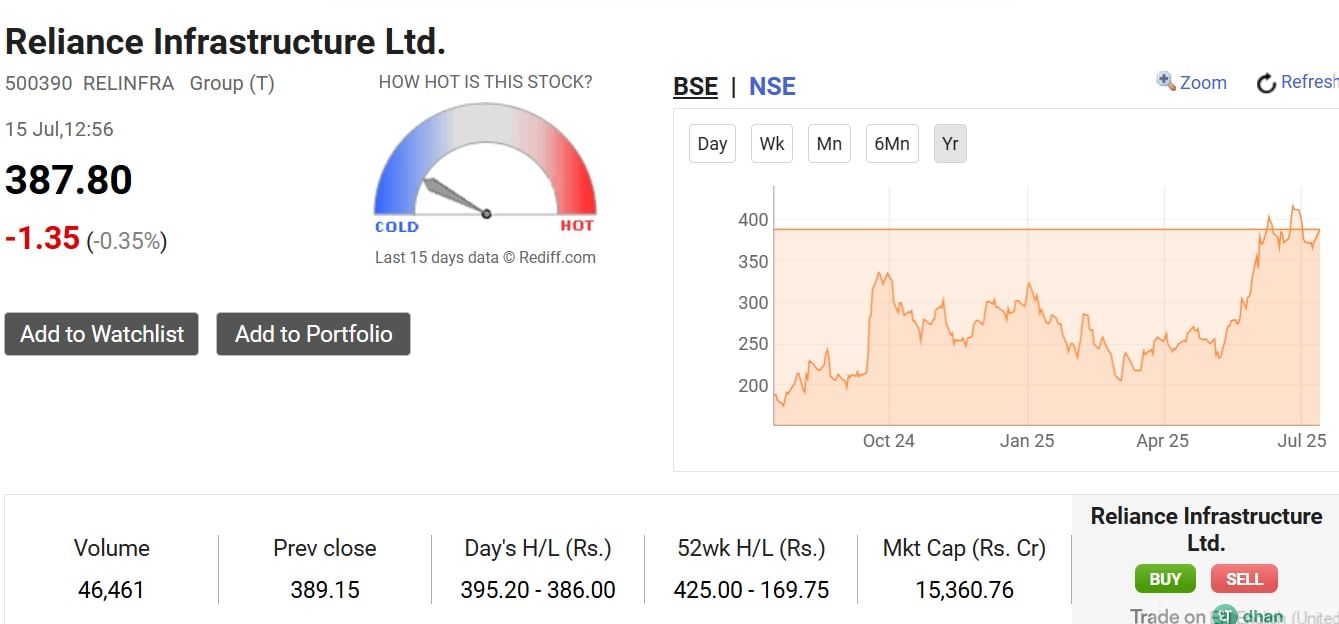The width and height of the screenshot is (1339, 624).
Task: Show the Day chart range
Action: coord(712,143)
